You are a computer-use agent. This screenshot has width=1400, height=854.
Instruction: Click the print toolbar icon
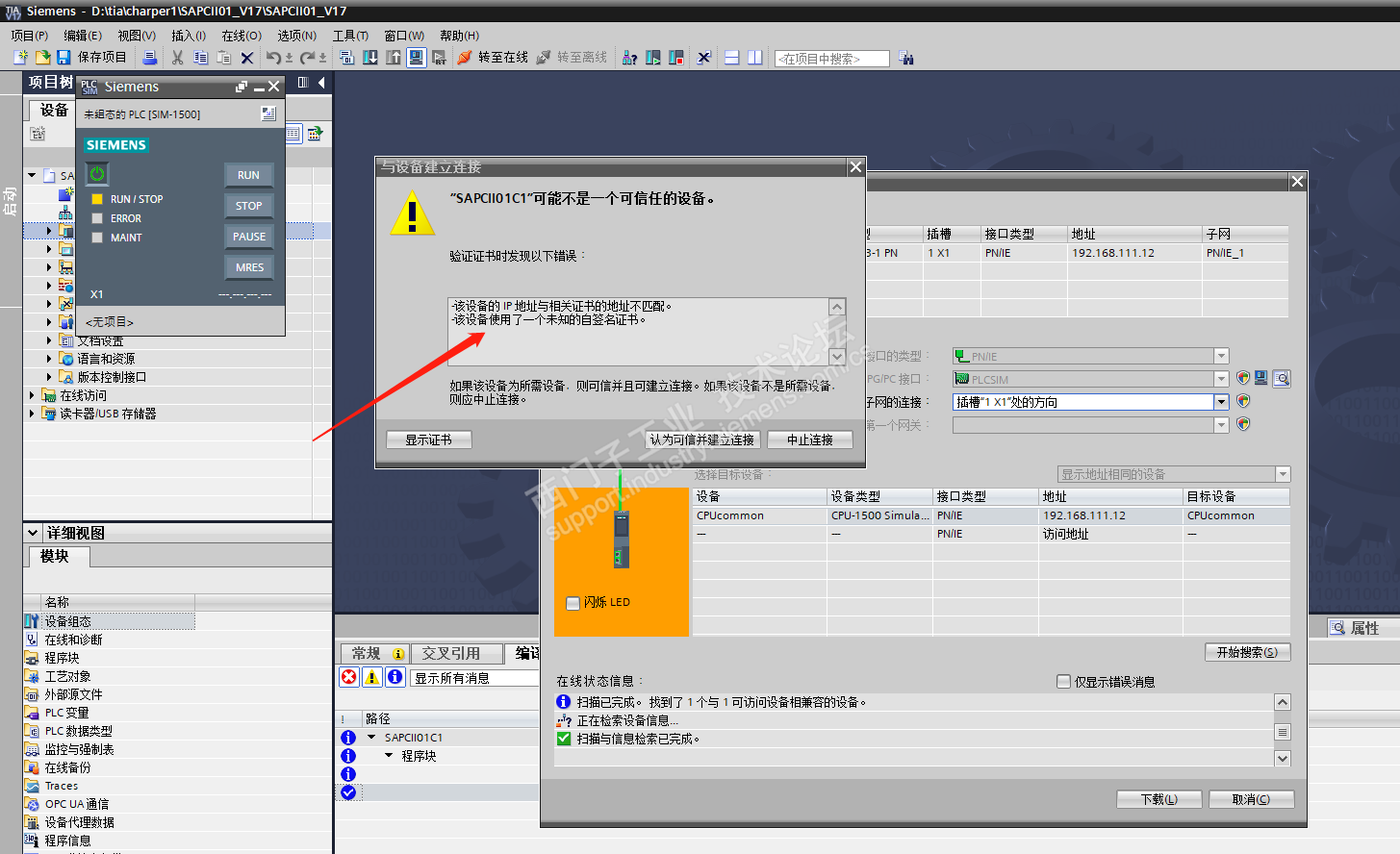click(150, 58)
